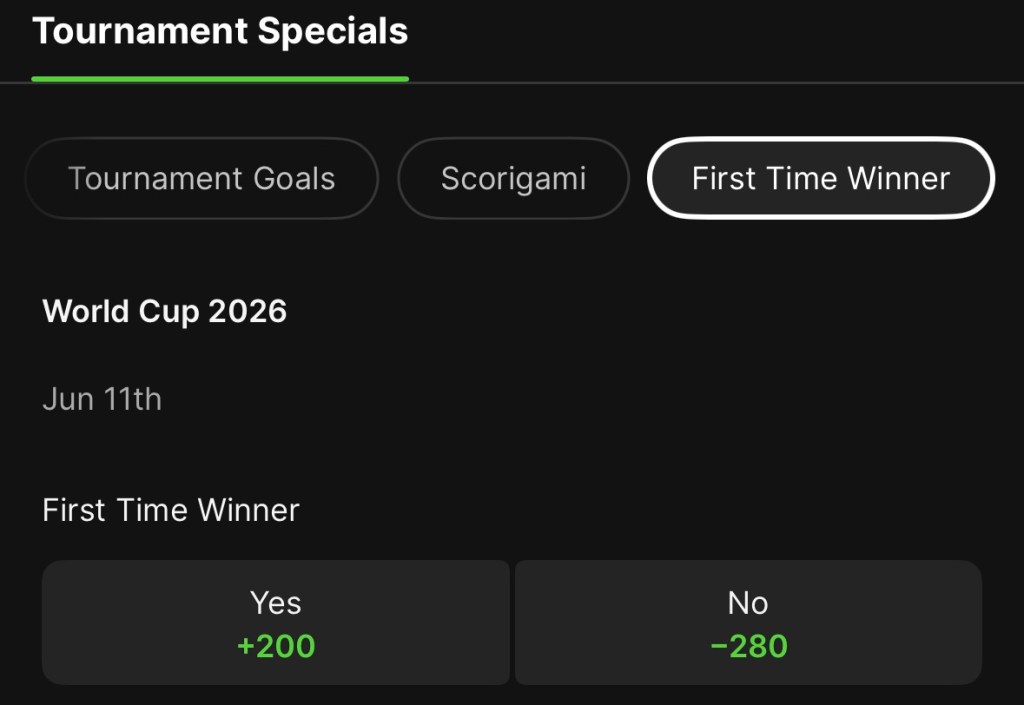This screenshot has height=705, width=1024.
Task: Bet No at -280 odds
Action: coord(748,623)
